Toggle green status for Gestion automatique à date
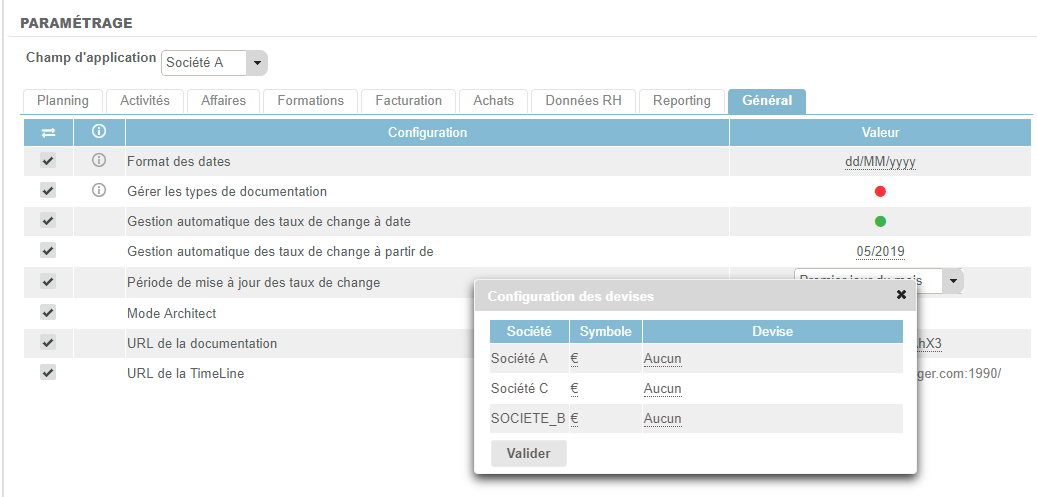This screenshot has width=1037, height=497. pyautogui.click(x=880, y=222)
